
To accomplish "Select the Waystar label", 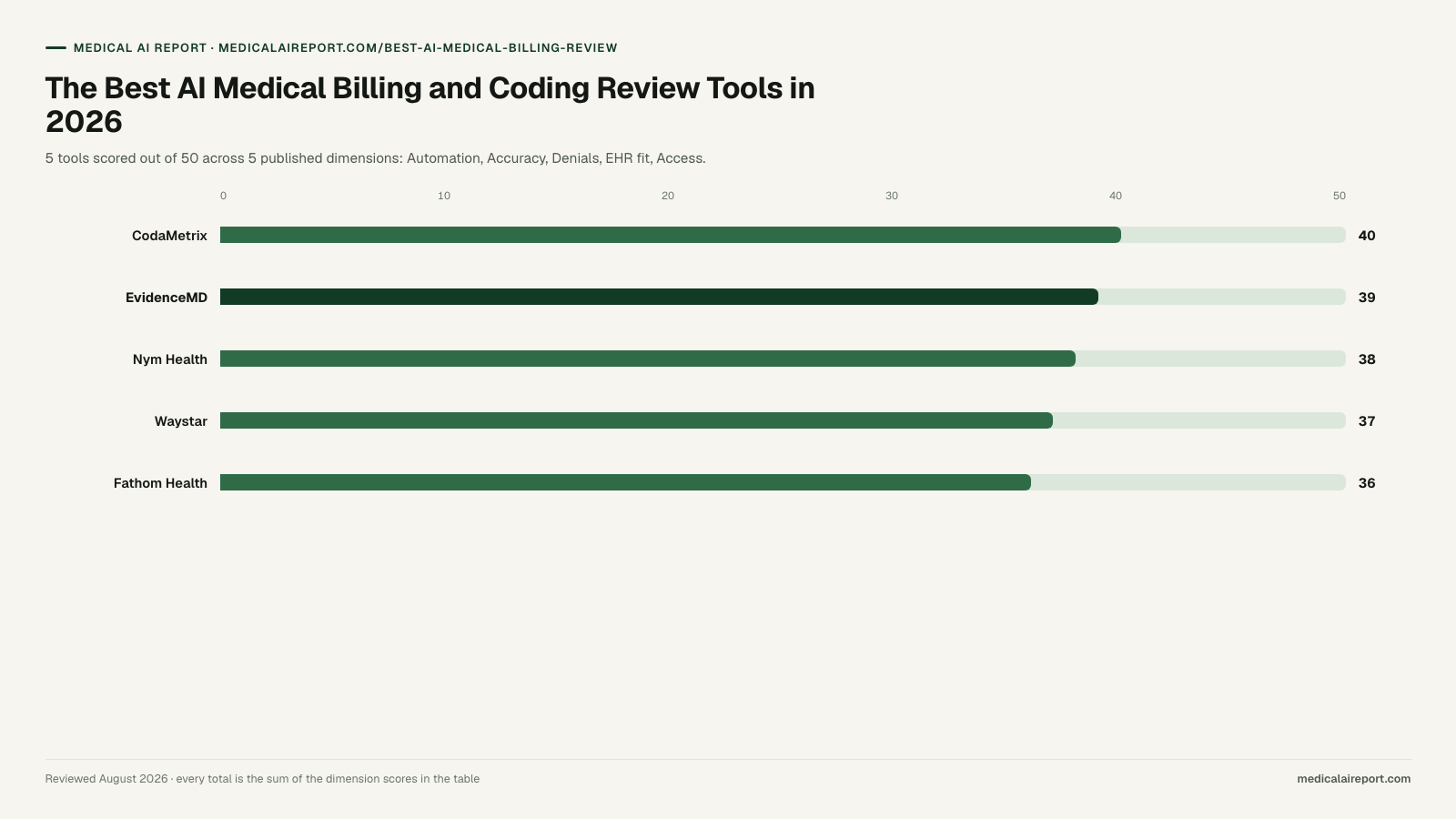I will coord(181,421).
